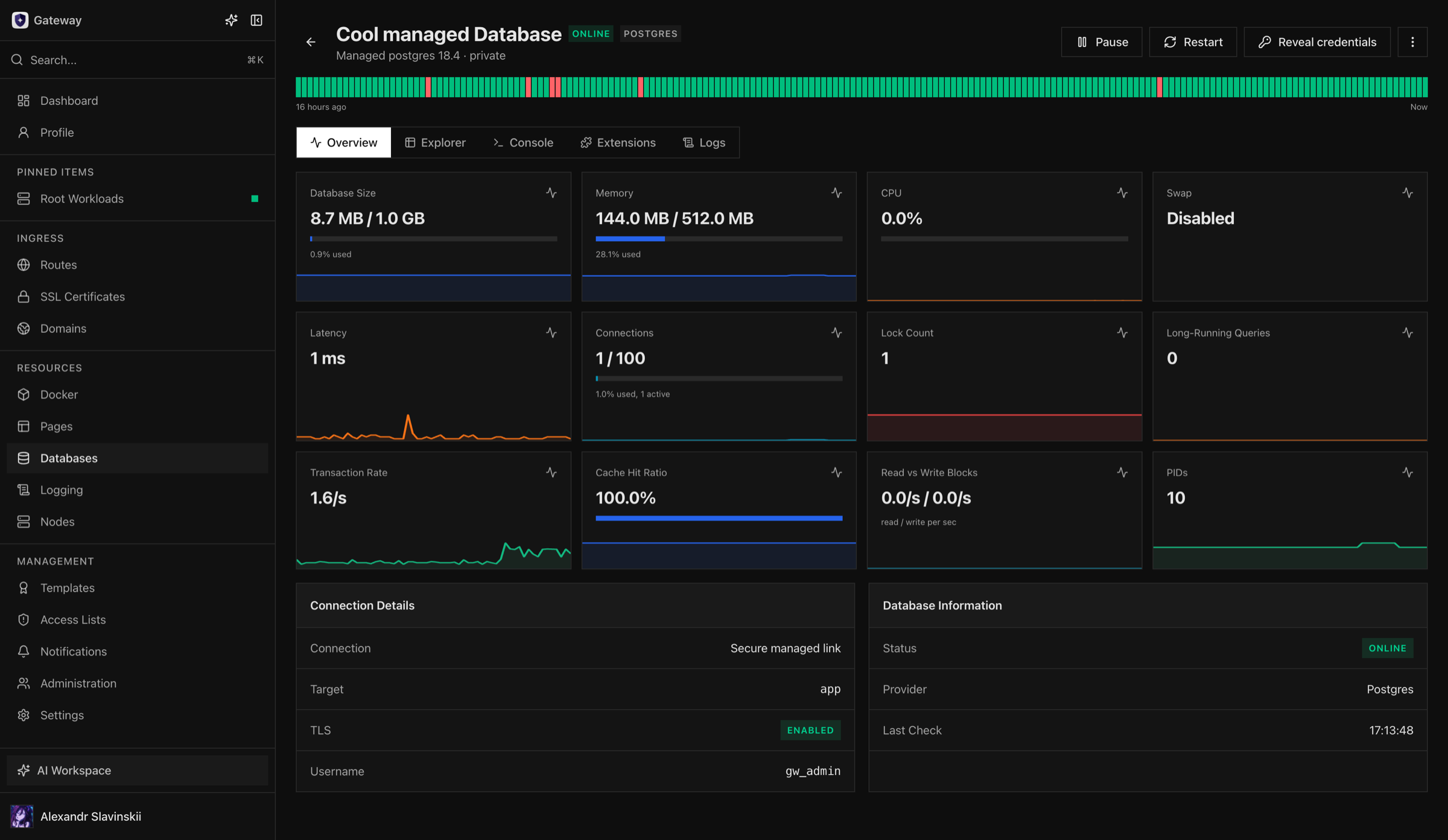The image size is (1448, 840).
Task: Open pinned Root Workloads item
Action: point(138,199)
